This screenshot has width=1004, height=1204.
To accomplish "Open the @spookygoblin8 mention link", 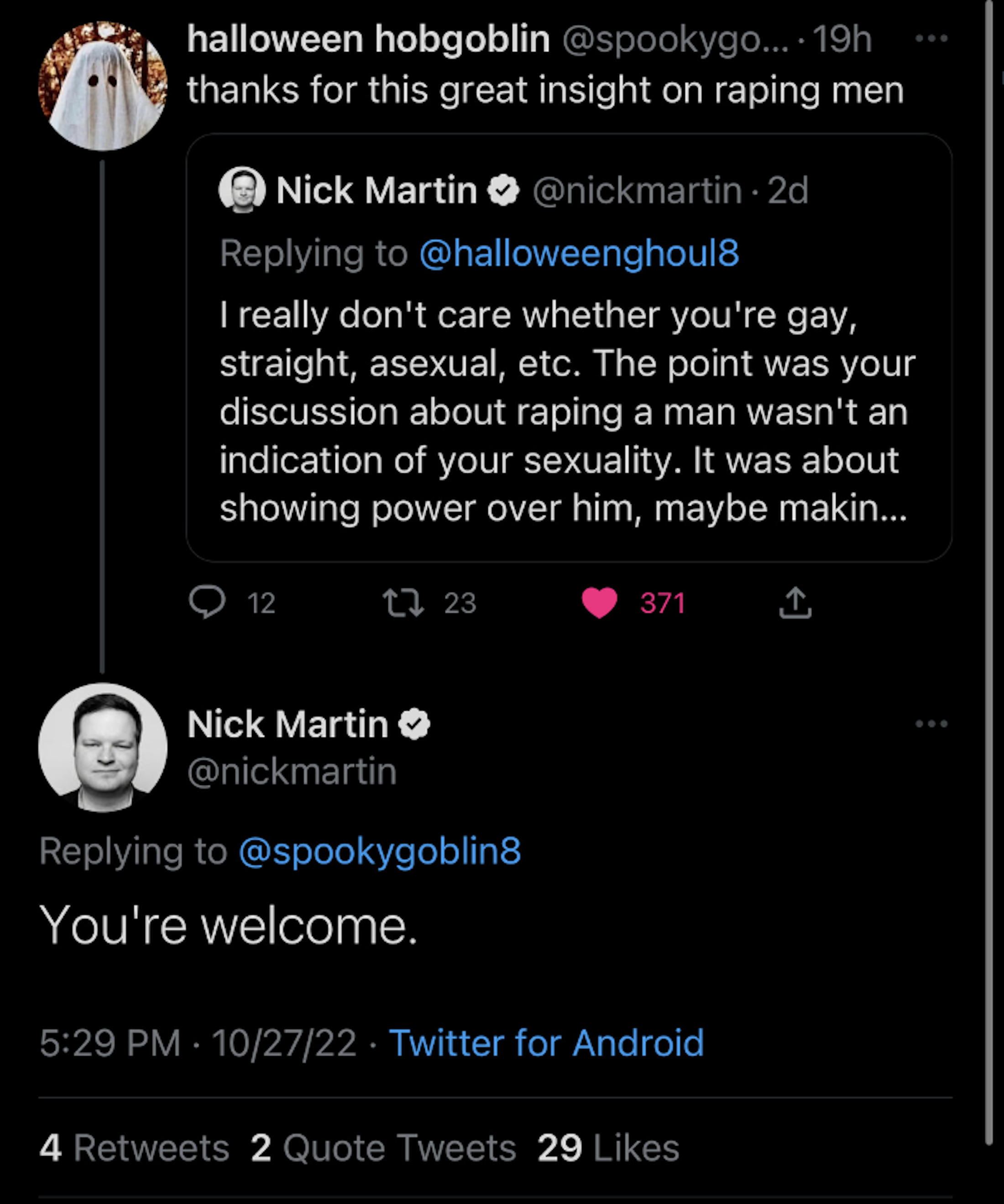I will [380, 850].
